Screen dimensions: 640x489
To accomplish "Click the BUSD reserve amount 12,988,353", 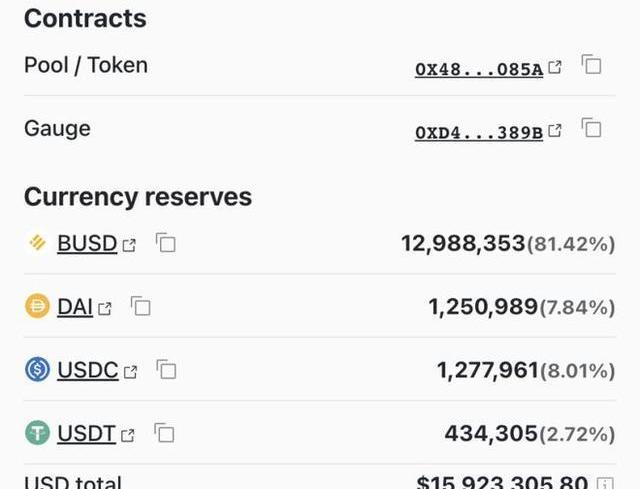I will click(463, 243).
